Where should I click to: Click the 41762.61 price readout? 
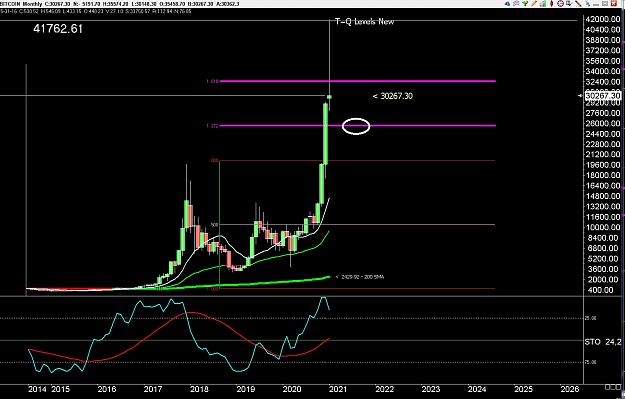(x=58, y=29)
